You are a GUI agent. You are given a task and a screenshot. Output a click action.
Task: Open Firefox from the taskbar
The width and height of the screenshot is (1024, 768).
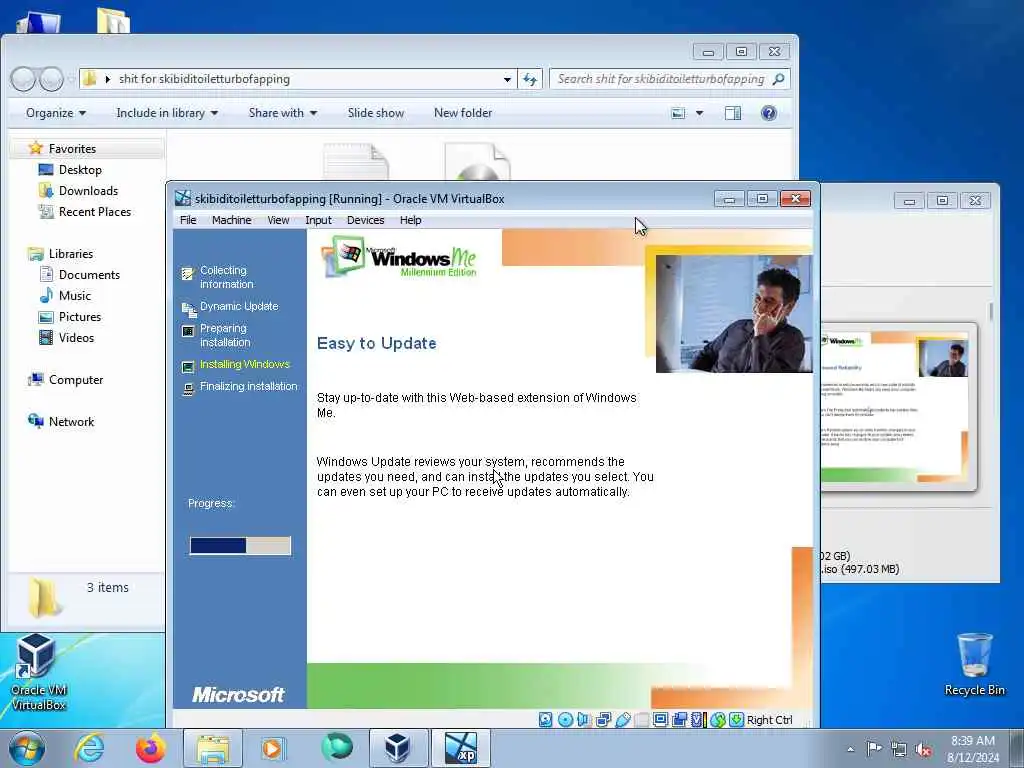pyautogui.click(x=150, y=748)
